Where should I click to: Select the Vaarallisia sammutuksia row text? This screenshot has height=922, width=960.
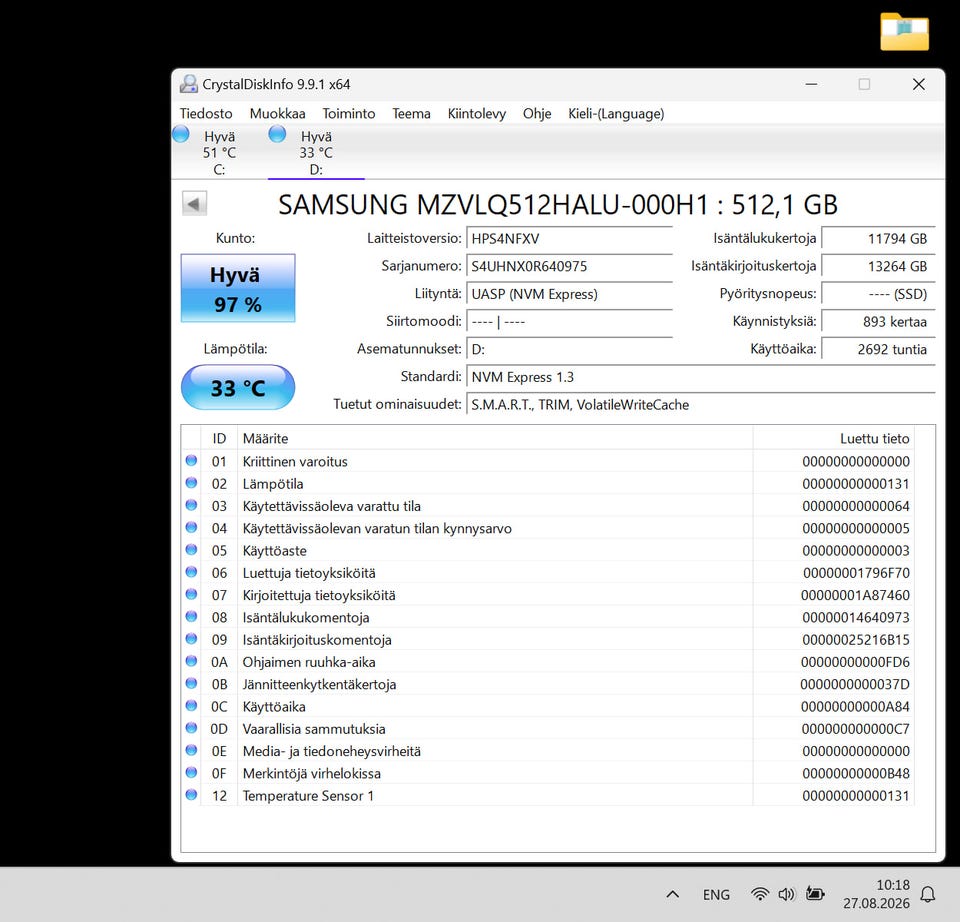tap(314, 729)
